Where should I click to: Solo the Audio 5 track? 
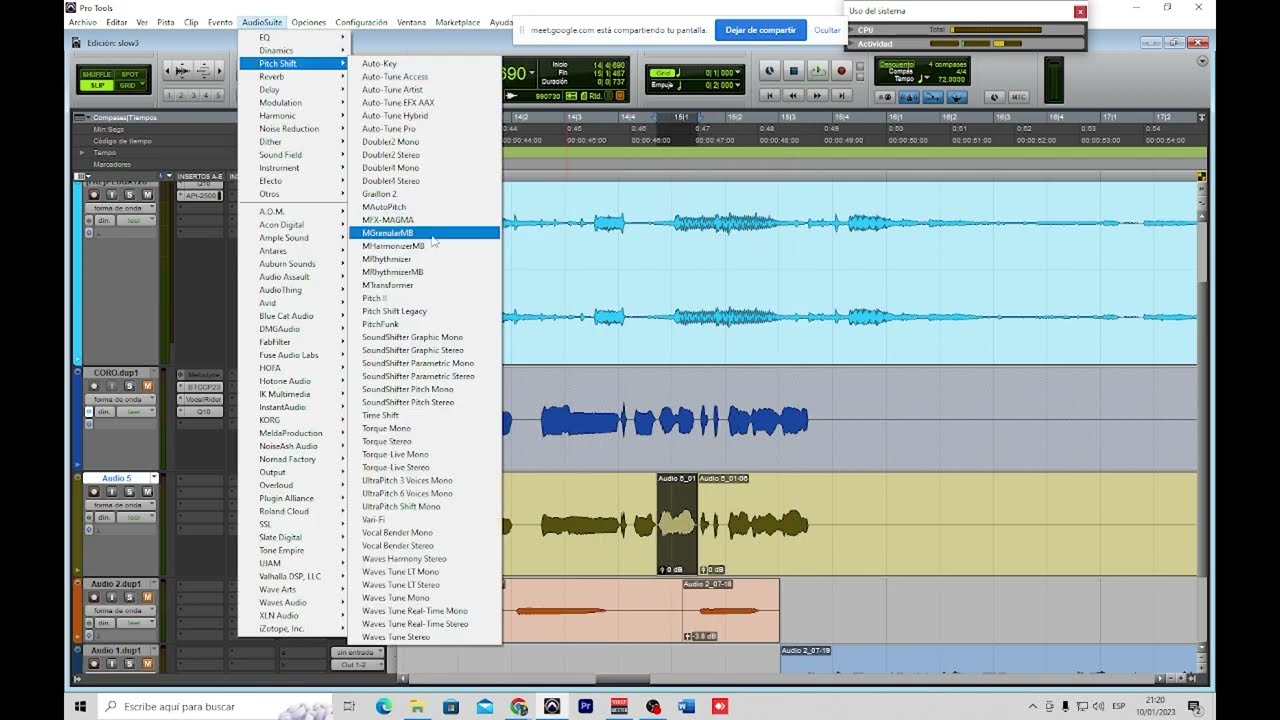pos(131,491)
